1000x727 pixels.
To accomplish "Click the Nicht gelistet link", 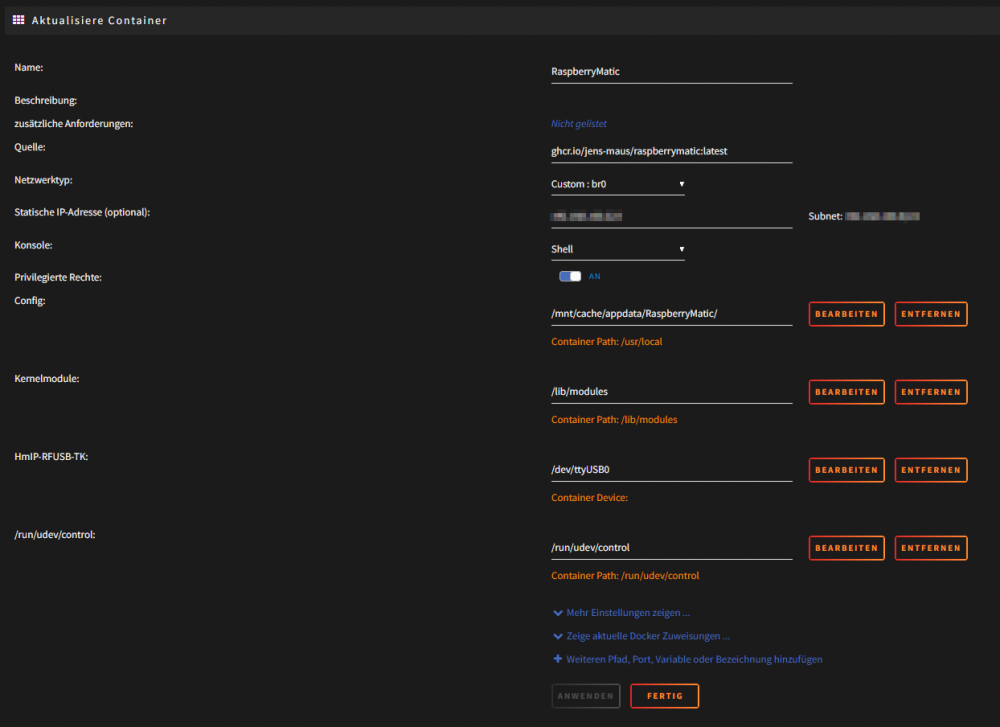I will [578, 124].
